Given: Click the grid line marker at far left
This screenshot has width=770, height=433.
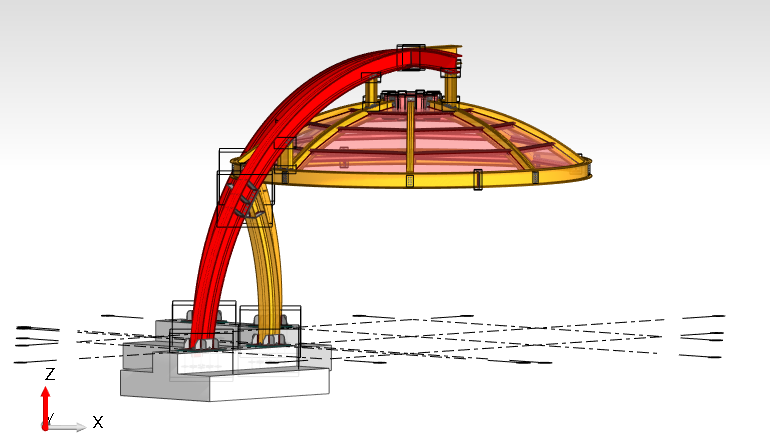Looking at the screenshot, I should pyautogui.click(x=37, y=327).
